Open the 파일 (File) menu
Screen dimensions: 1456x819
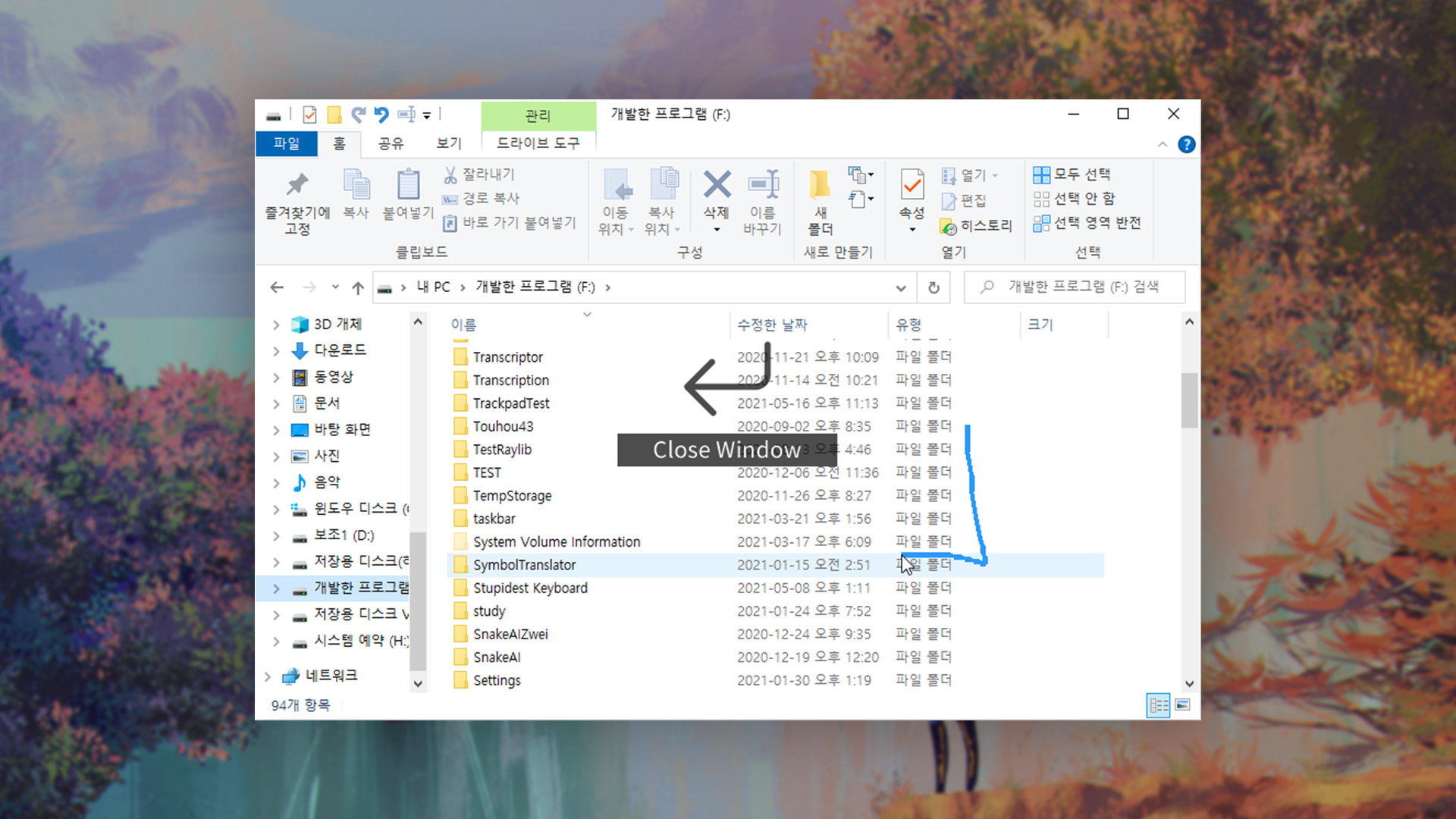click(287, 143)
